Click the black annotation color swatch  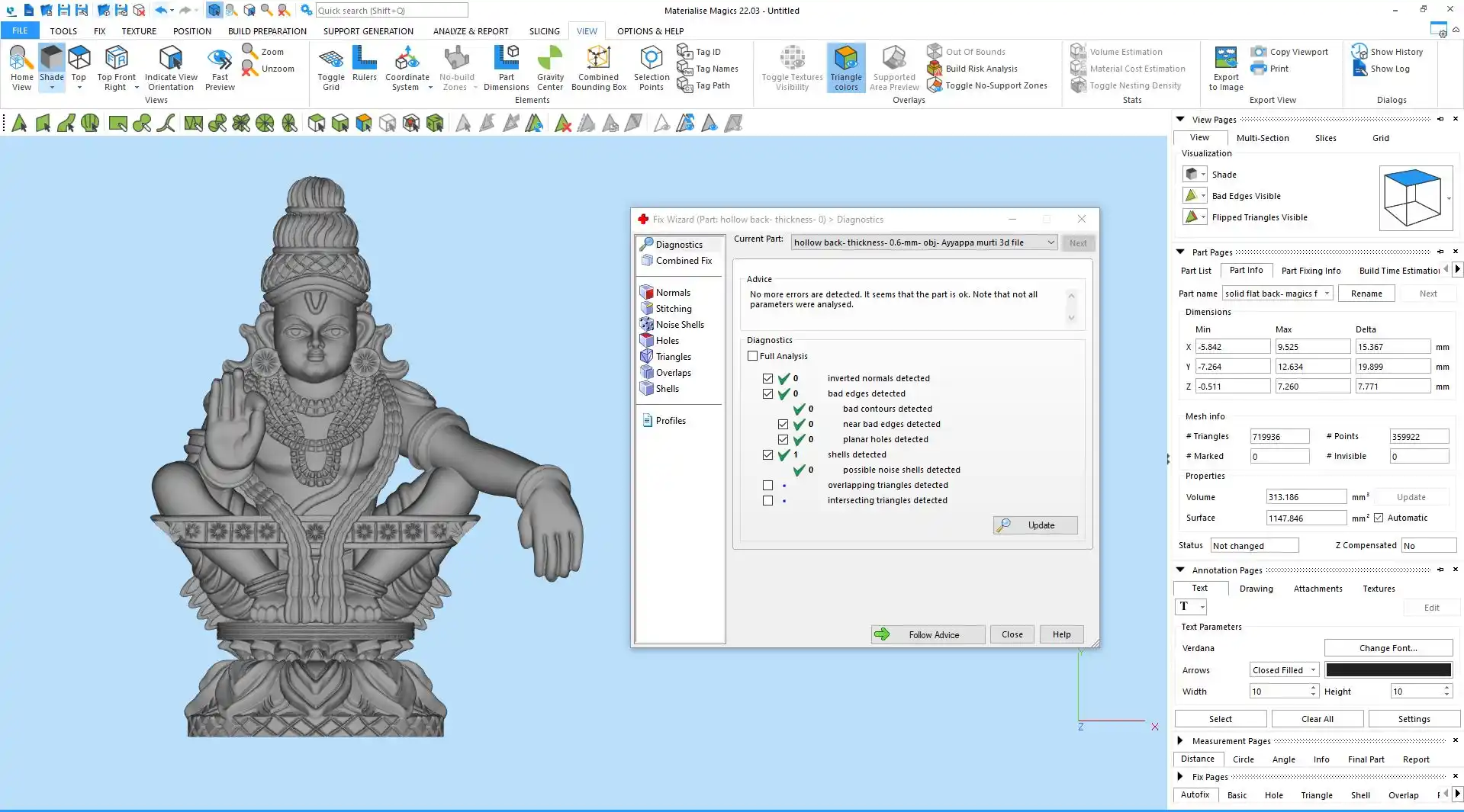click(1388, 670)
